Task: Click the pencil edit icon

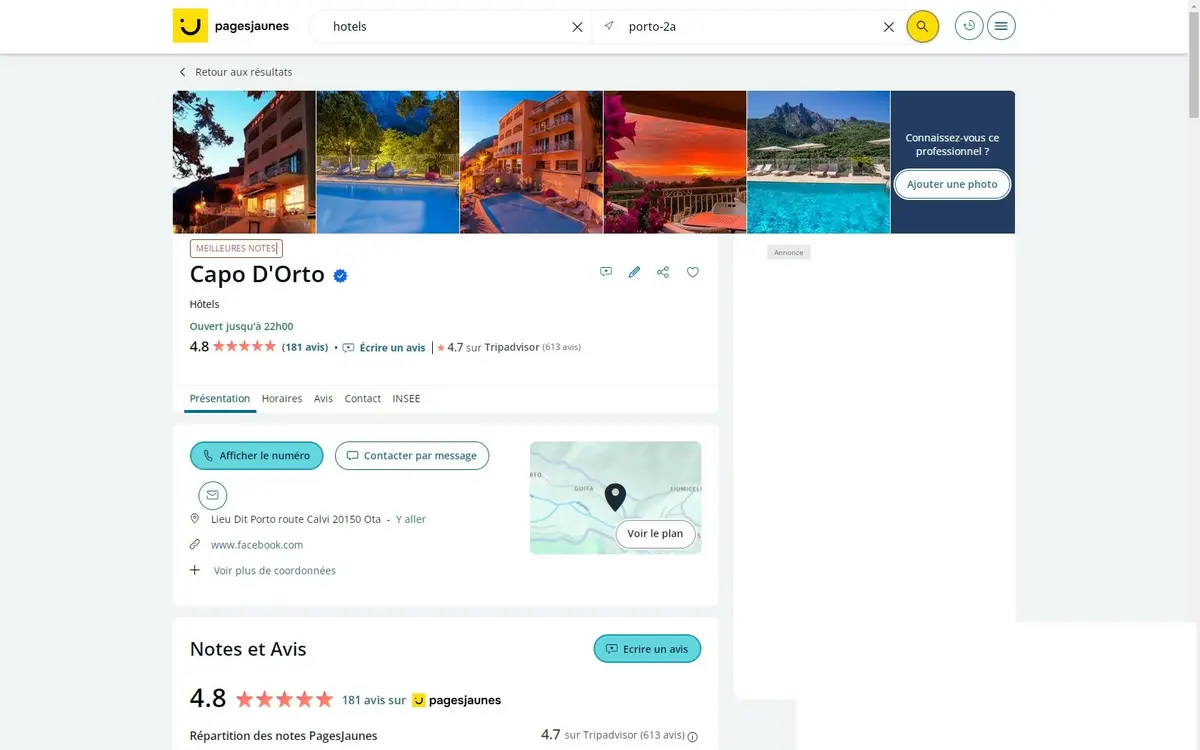Action: click(634, 272)
